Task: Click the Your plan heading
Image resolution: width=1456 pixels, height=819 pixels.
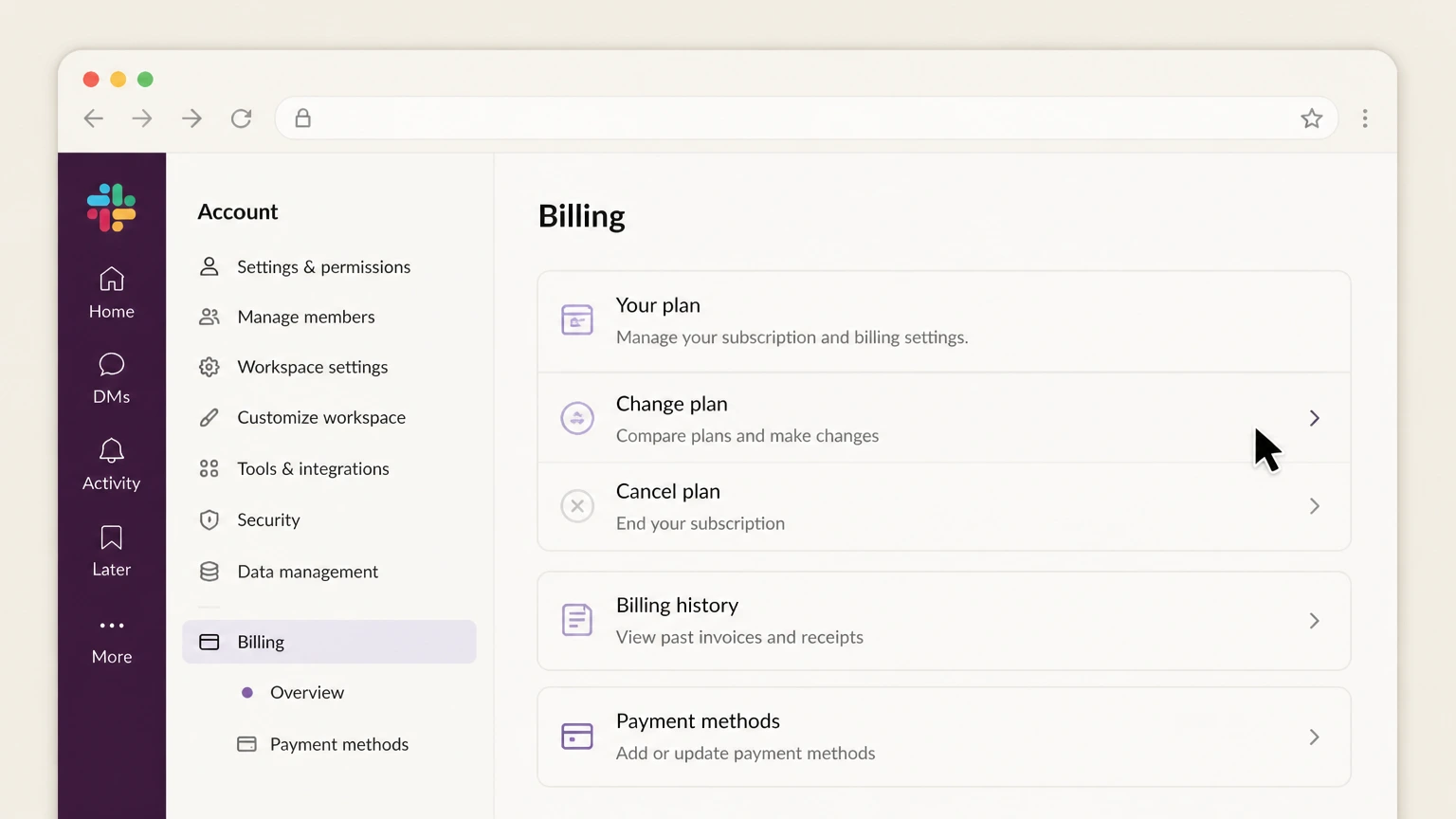Action: (x=658, y=305)
